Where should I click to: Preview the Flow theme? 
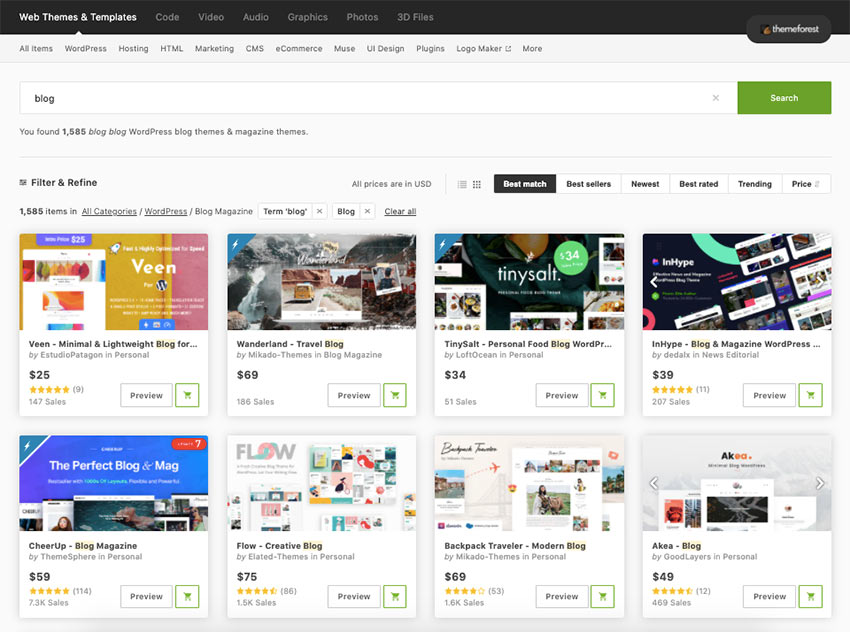tap(354, 596)
